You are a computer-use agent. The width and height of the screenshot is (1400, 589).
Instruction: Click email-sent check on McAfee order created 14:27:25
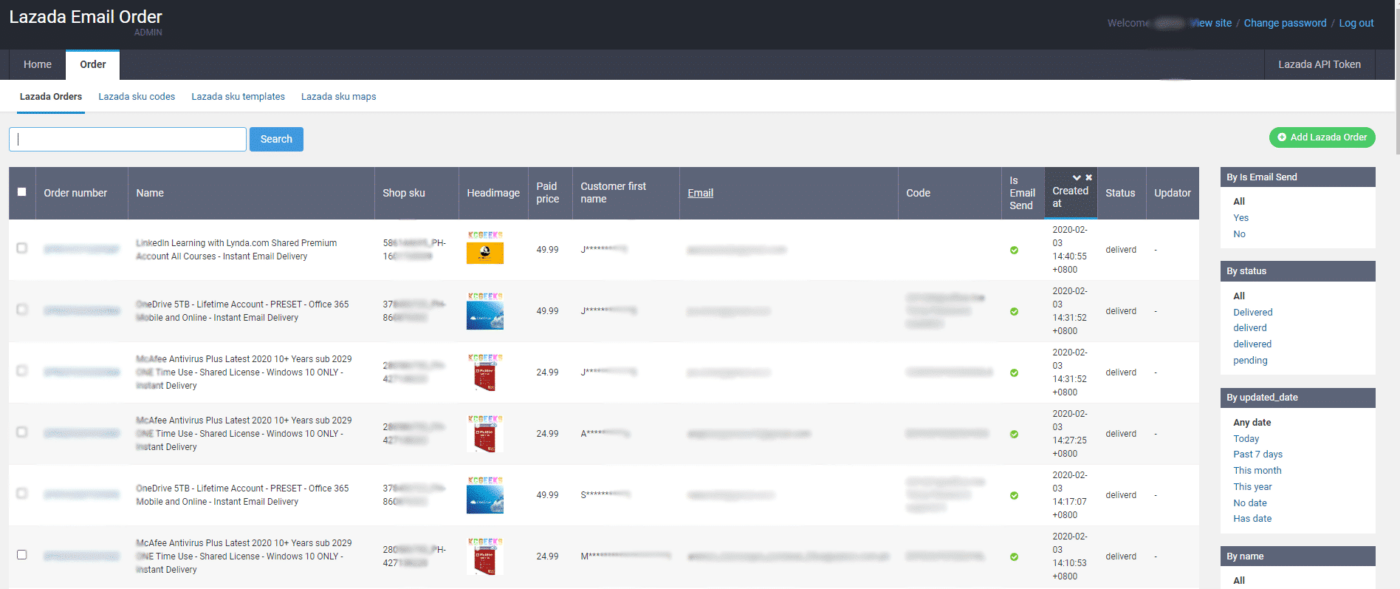pyautogui.click(x=1014, y=434)
